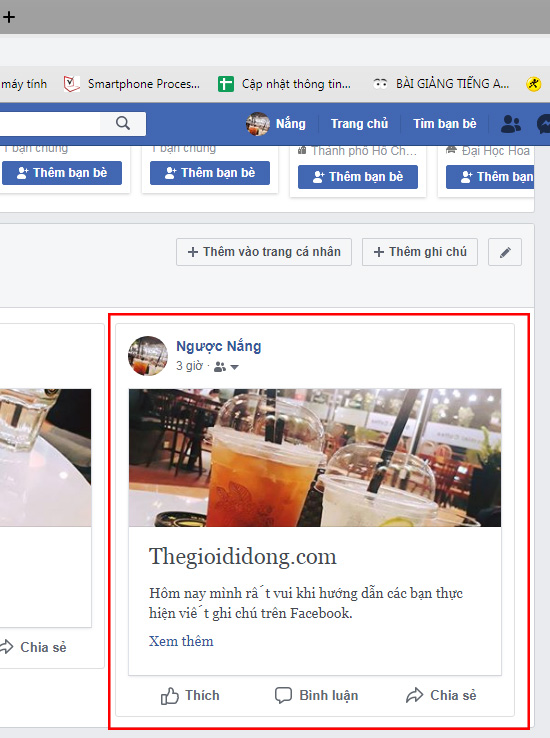Open the left post glass photo
This screenshot has height=738, width=550.
46,457
